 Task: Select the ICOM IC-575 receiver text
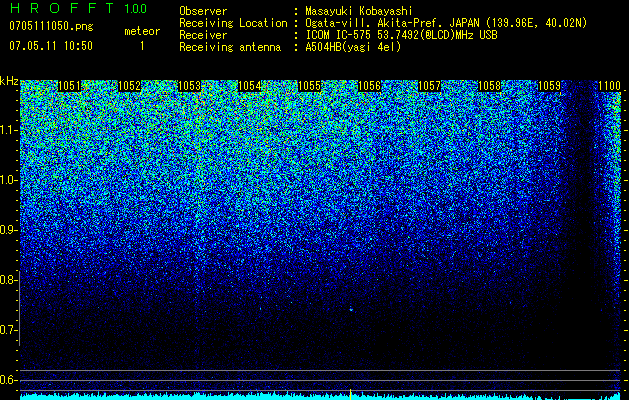click(401, 35)
